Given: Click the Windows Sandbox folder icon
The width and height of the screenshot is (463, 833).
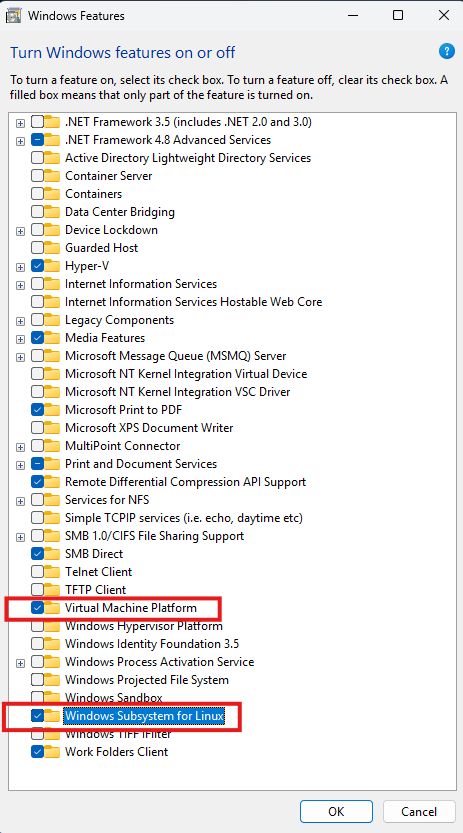Looking at the screenshot, I should click(x=52, y=698).
